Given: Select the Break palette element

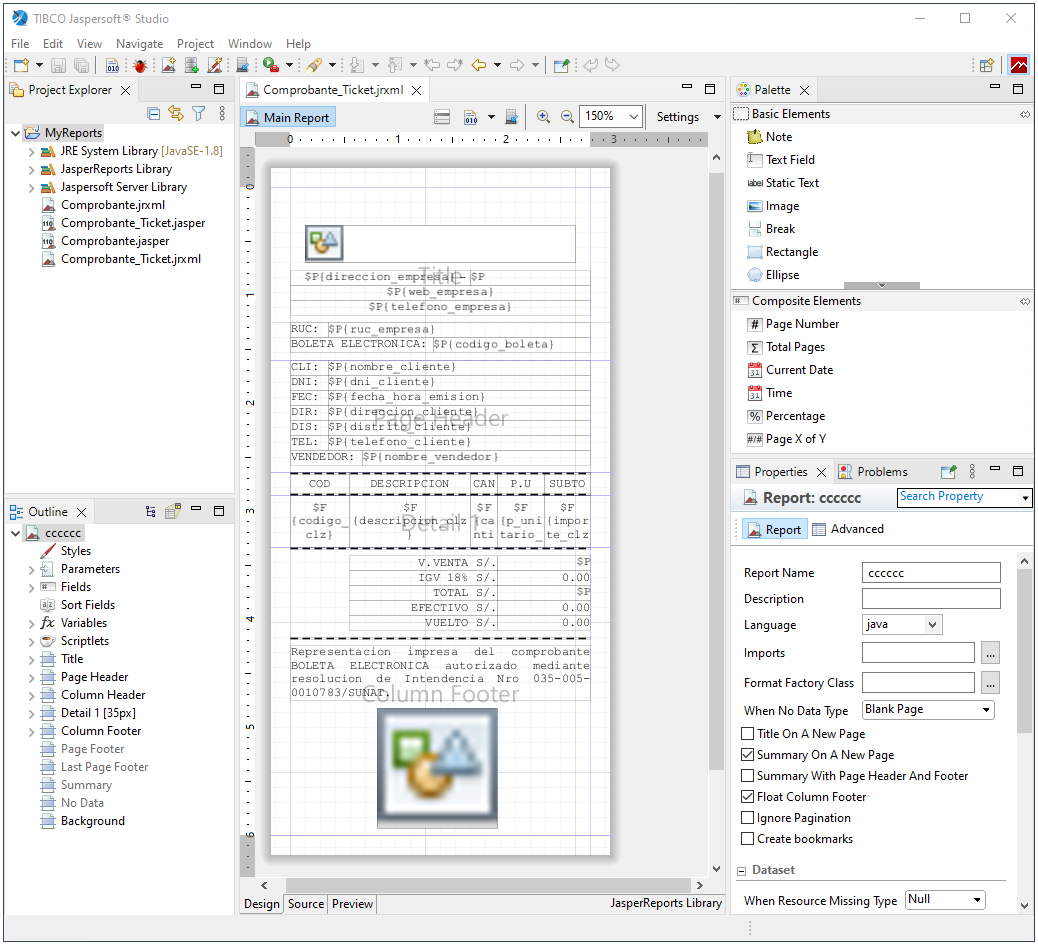Looking at the screenshot, I should tap(771, 229).
